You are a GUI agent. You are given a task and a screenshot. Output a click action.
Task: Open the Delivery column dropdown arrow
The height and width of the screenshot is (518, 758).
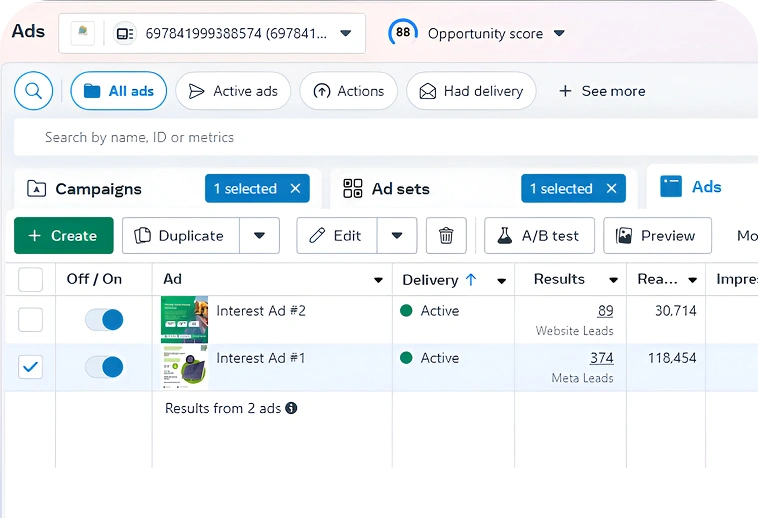click(x=502, y=281)
